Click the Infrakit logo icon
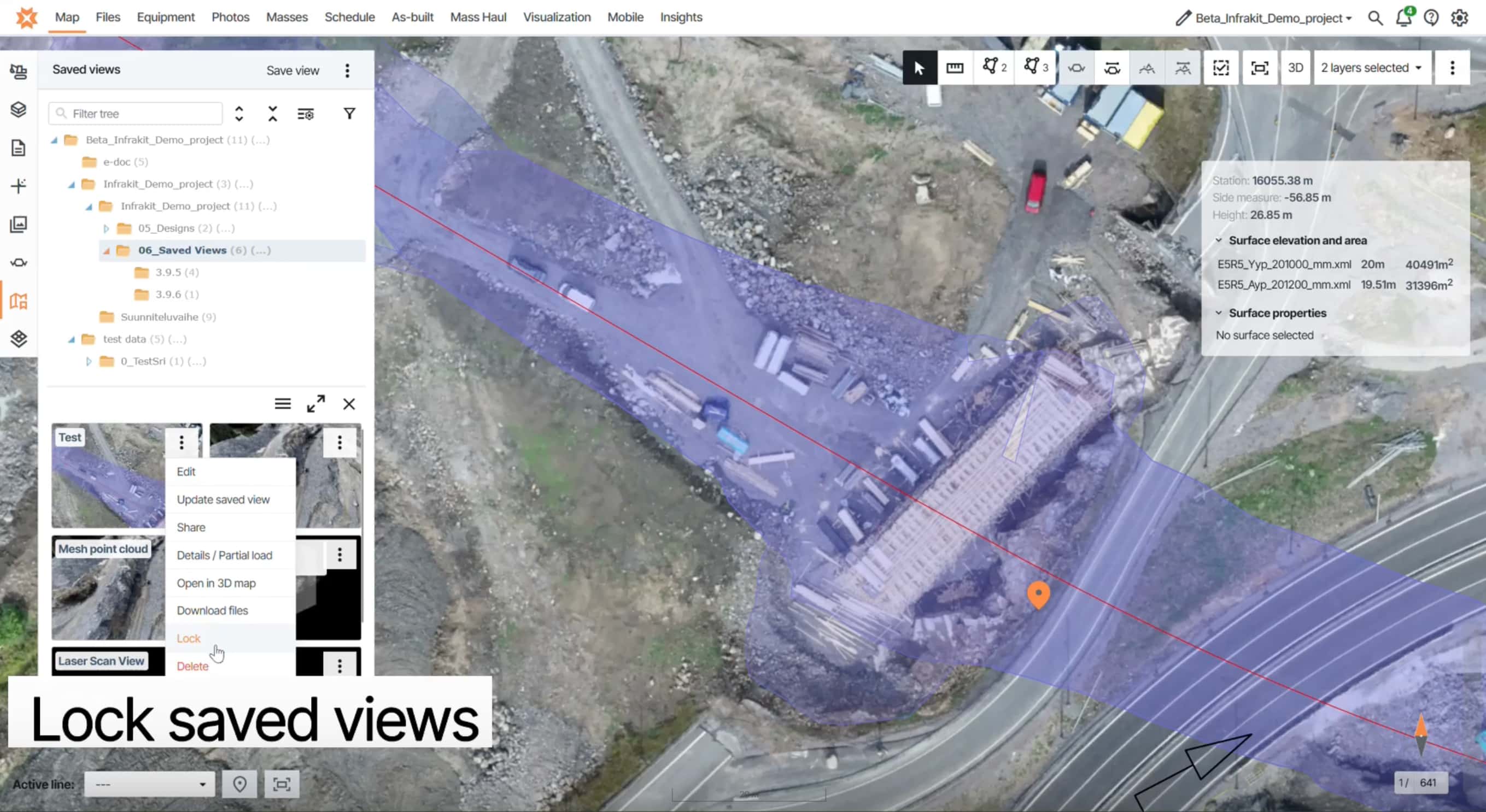This screenshot has width=1486, height=812. coord(27,17)
